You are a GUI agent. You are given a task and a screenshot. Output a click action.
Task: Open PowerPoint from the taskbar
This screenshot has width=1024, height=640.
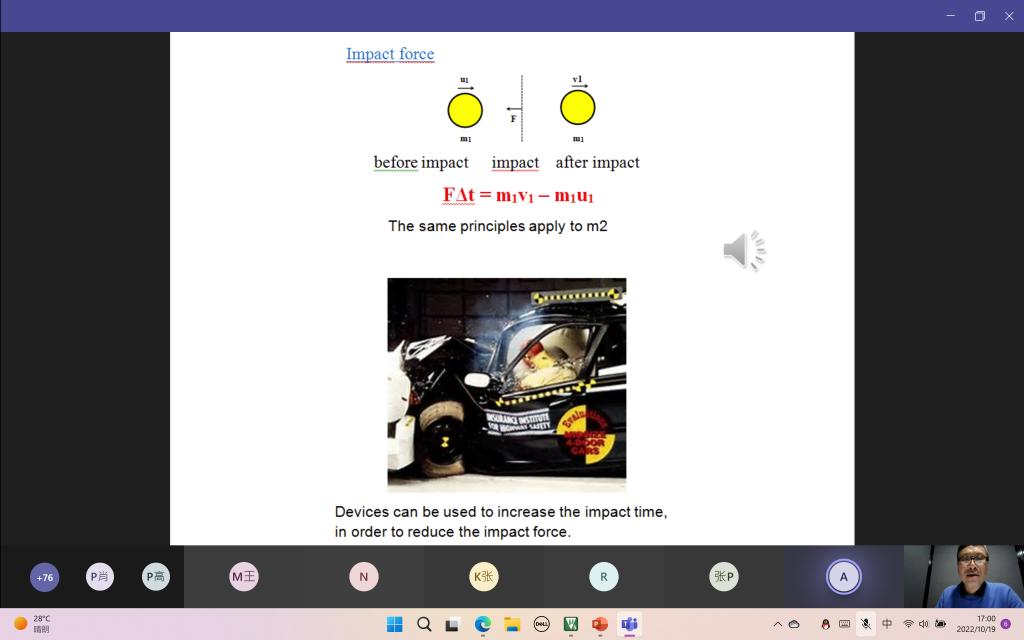(x=600, y=624)
